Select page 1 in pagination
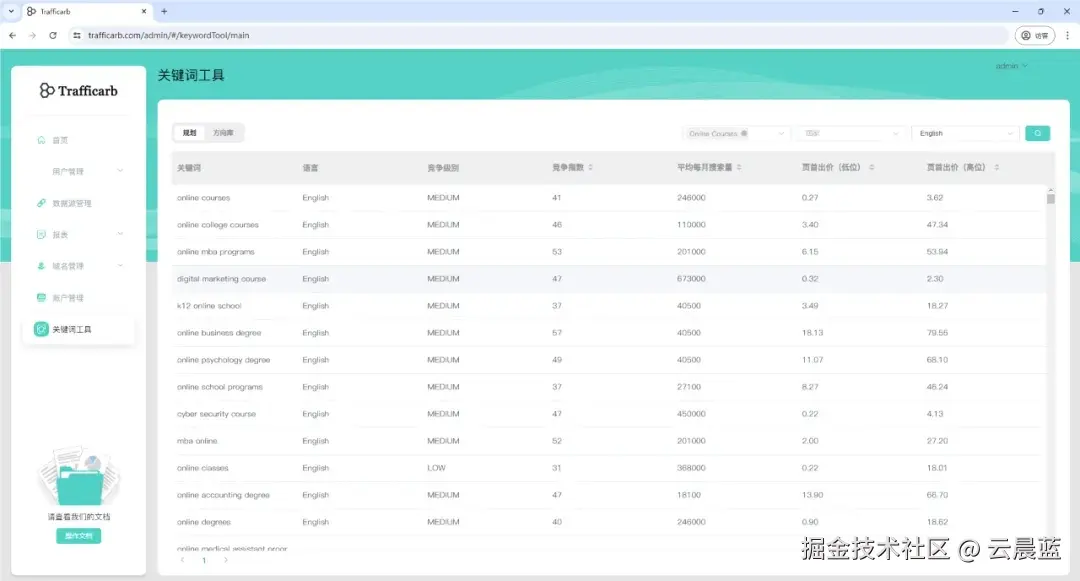1080x581 pixels. point(204,560)
